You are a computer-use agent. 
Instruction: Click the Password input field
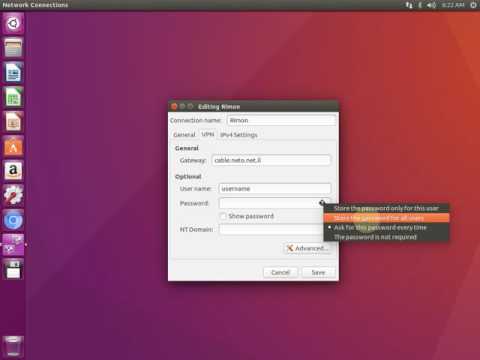(275, 203)
